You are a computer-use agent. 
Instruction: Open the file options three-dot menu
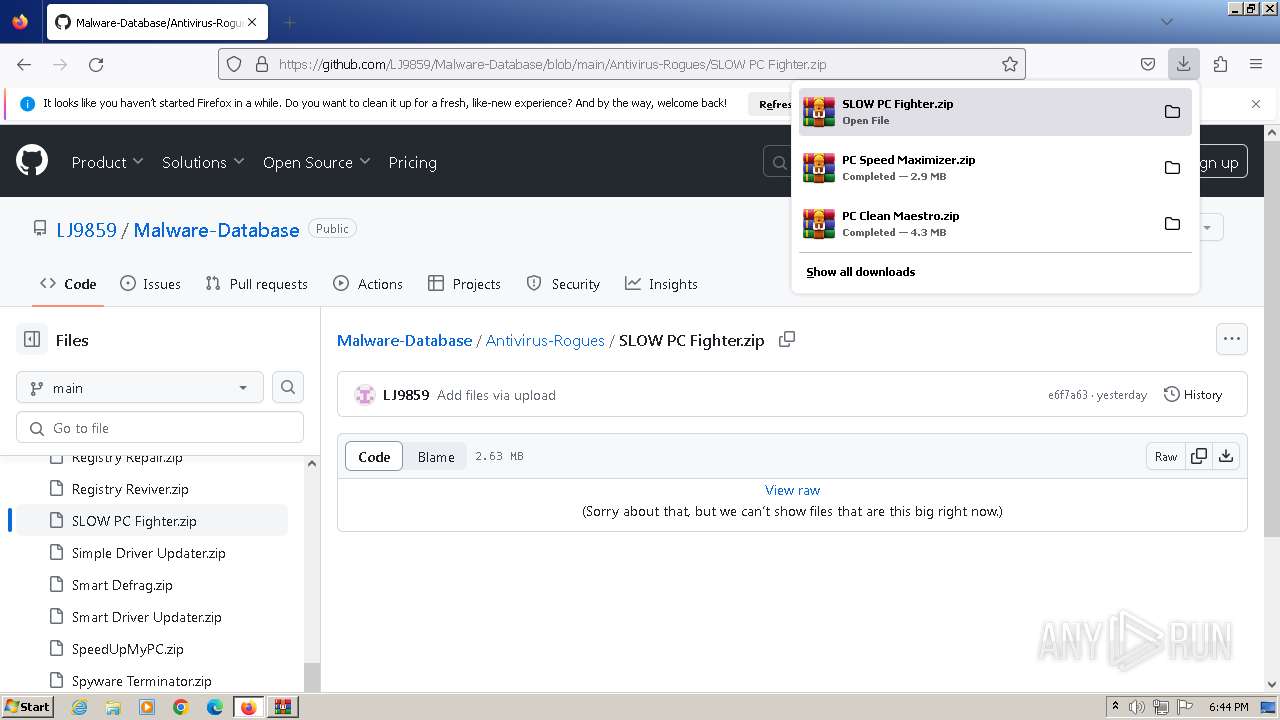pos(1232,339)
